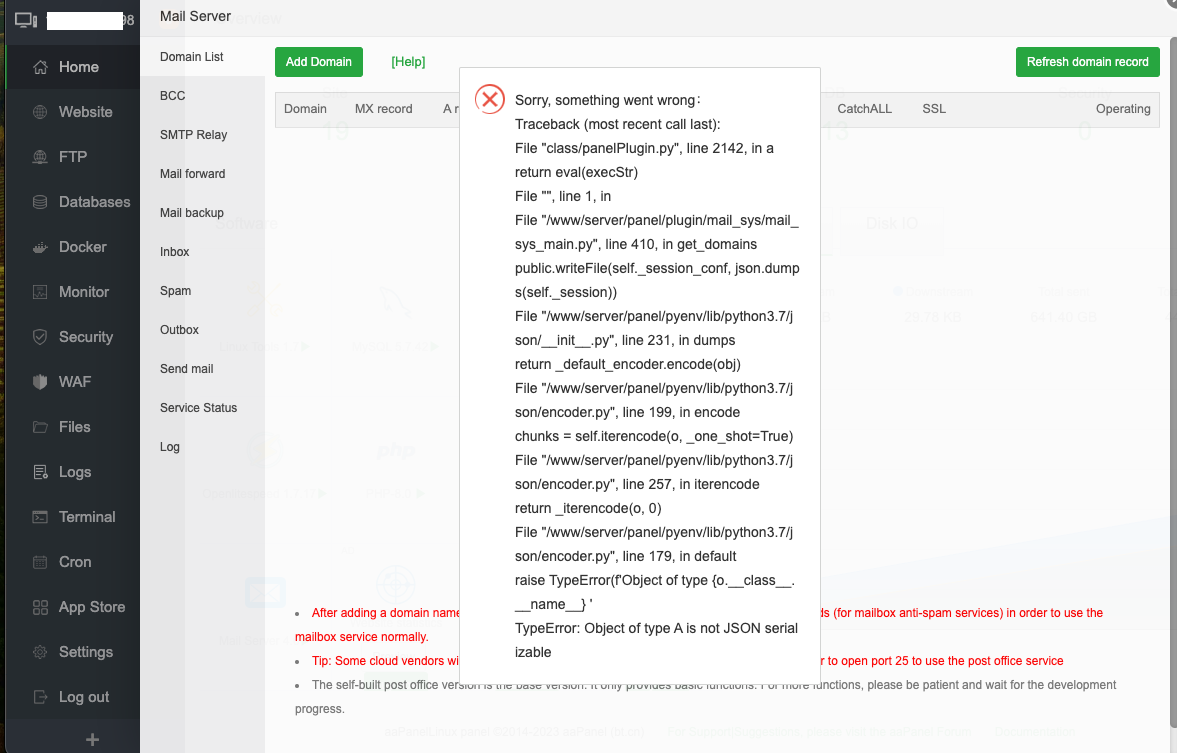This screenshot has height=753, width=1177.
Task: Select the Inbox menu item
Action: pos(174,252)
